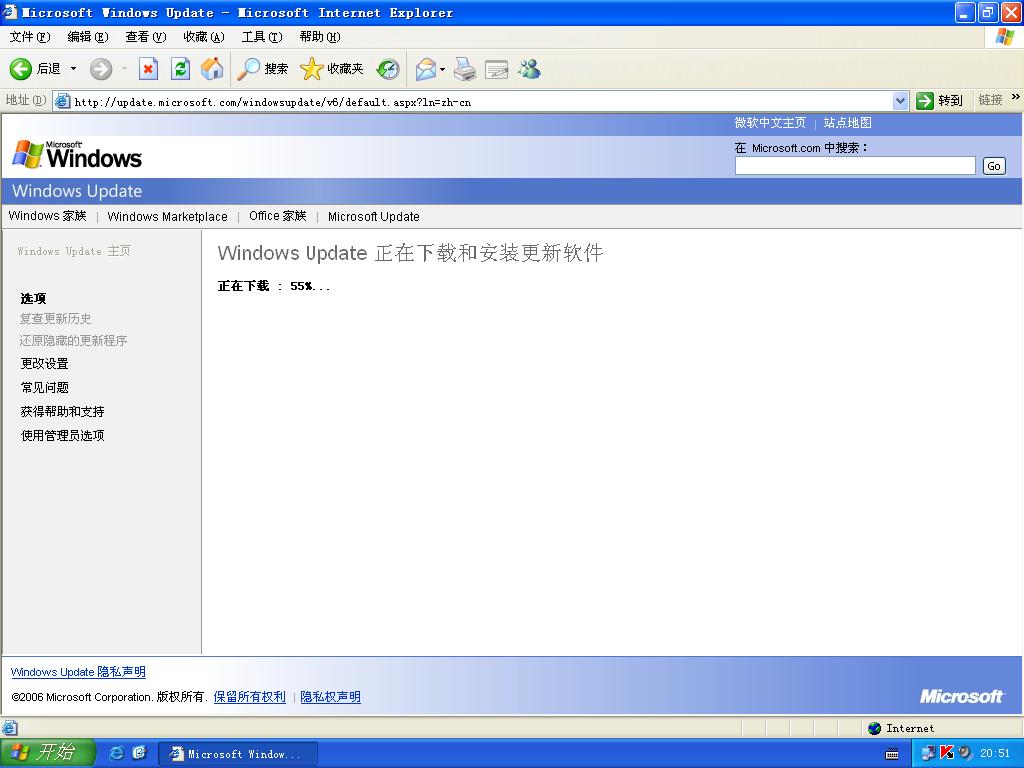1024x768 pixels.
Task: Print the page with the printer icon
Action: (x=465, y=69)
